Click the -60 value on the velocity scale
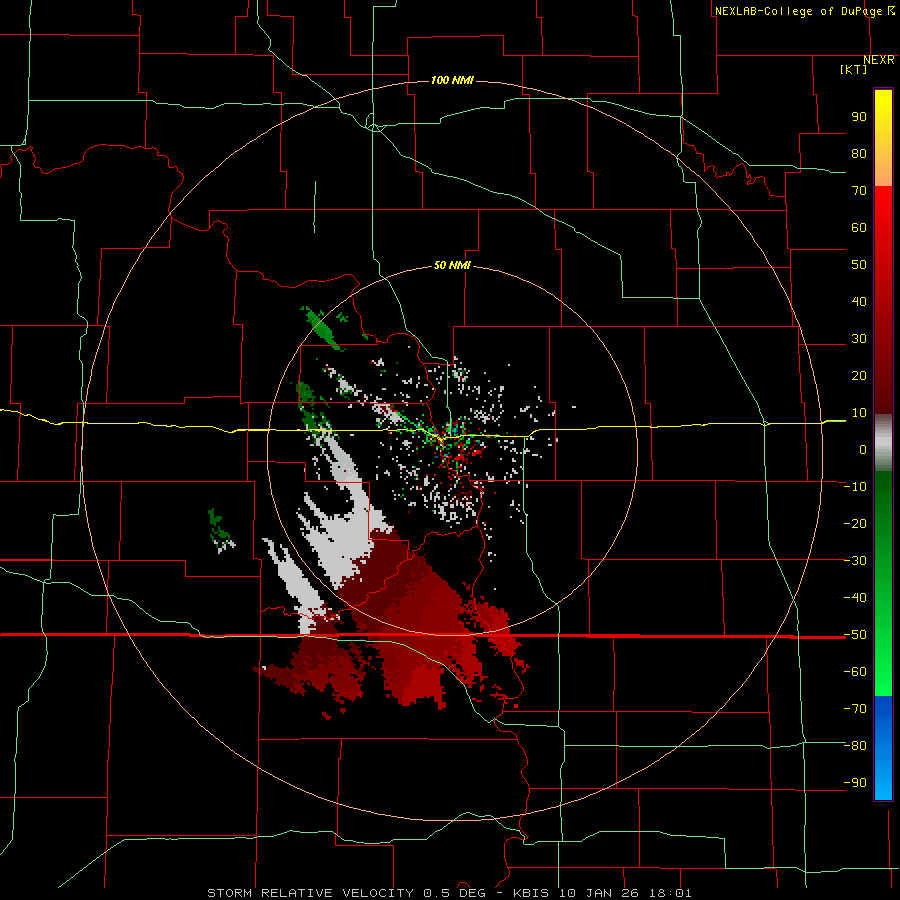The height and width of the screenshot is (900, 900). pyautogui.click(x=855, y=672)
